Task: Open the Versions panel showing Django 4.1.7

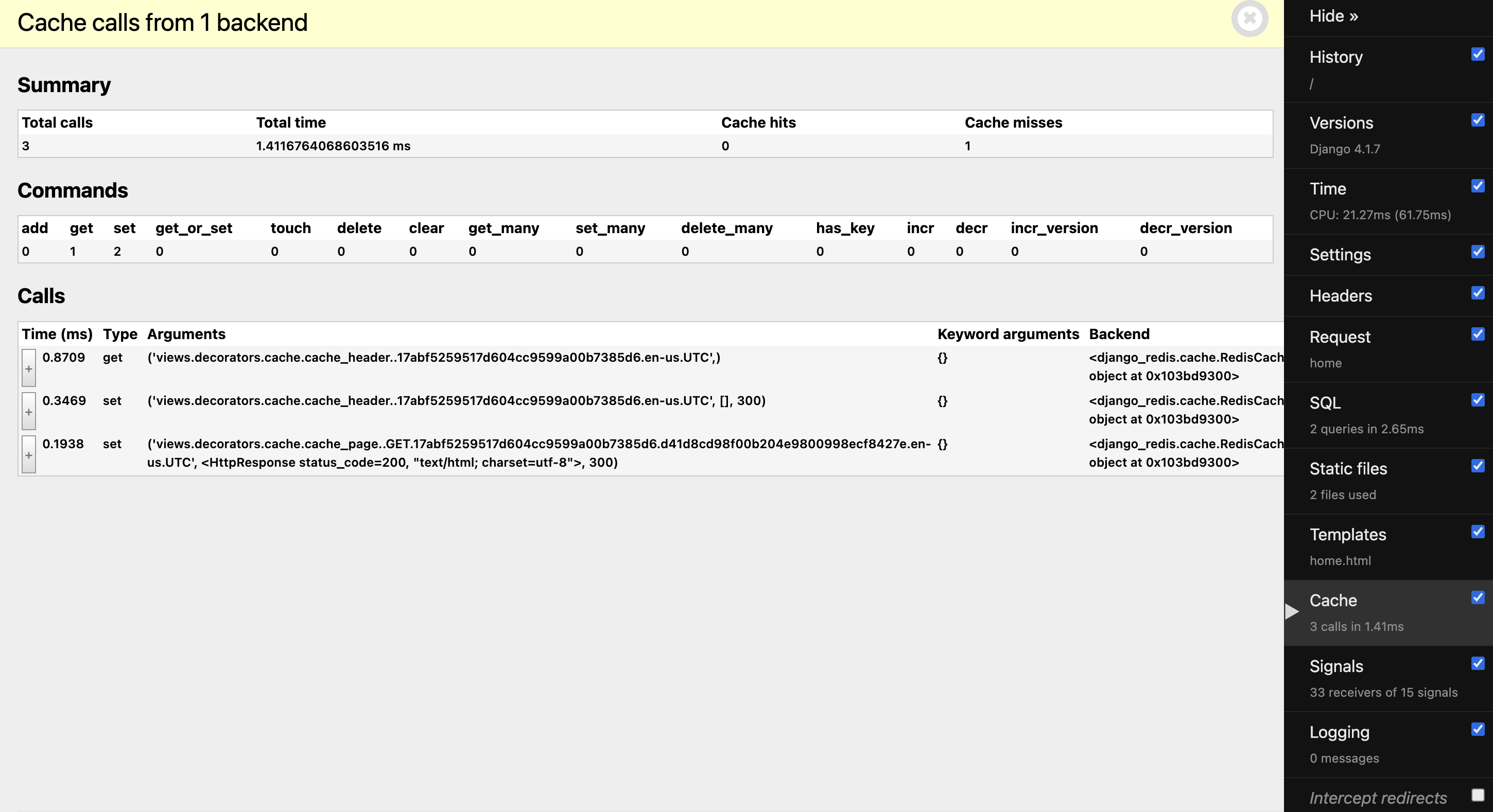Action: (1341, 123)
